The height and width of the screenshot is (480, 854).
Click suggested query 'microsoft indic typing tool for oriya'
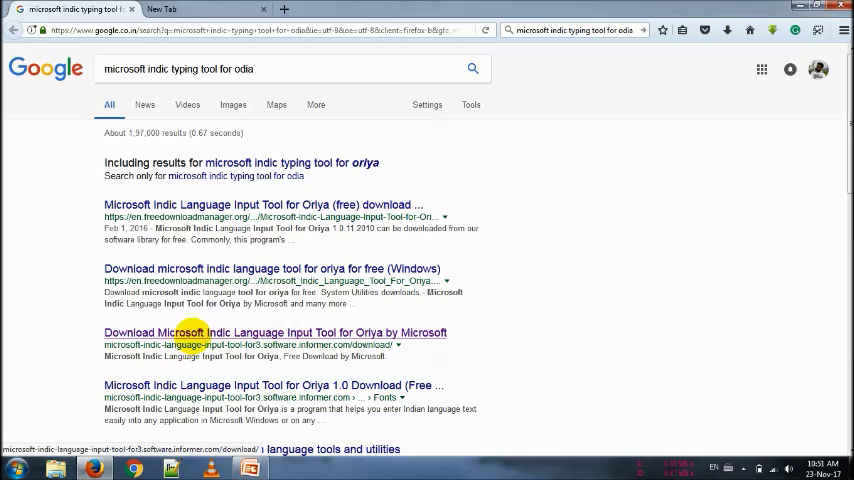pyautogui.click(x=292, y=162)
